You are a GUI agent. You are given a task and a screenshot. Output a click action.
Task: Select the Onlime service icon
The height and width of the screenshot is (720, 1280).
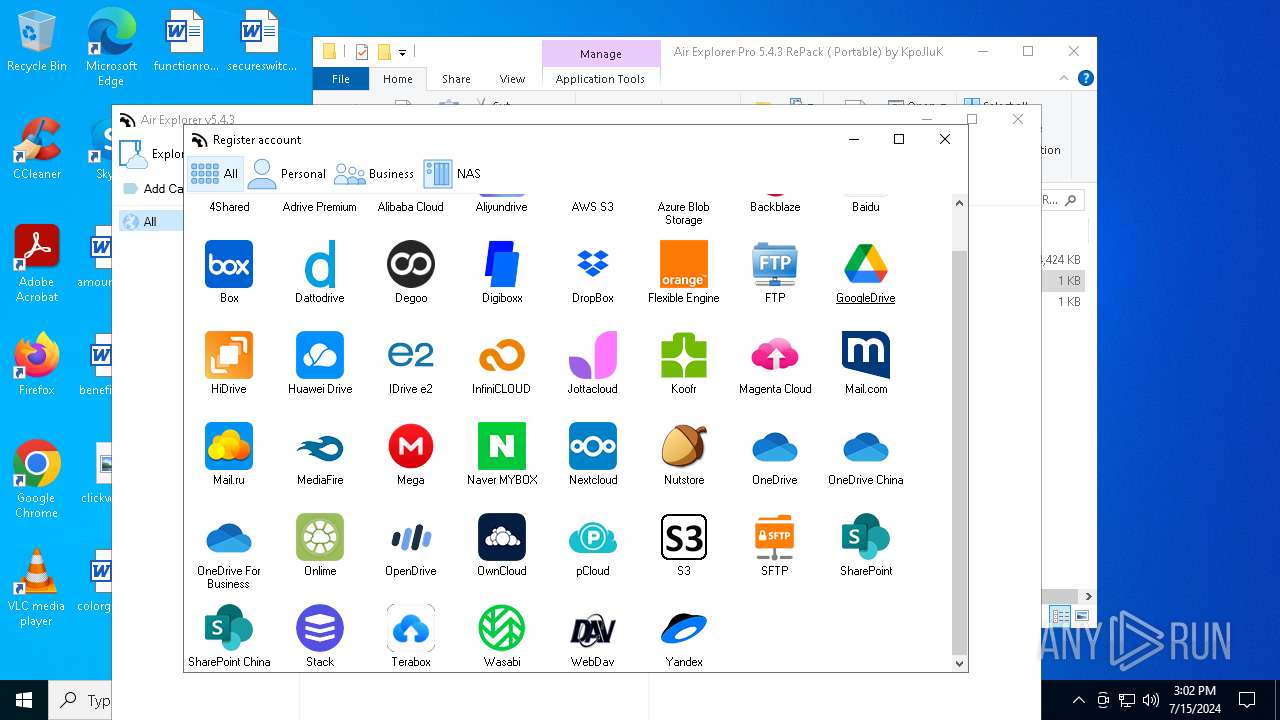pyautogui.click(x=320, y=537)
